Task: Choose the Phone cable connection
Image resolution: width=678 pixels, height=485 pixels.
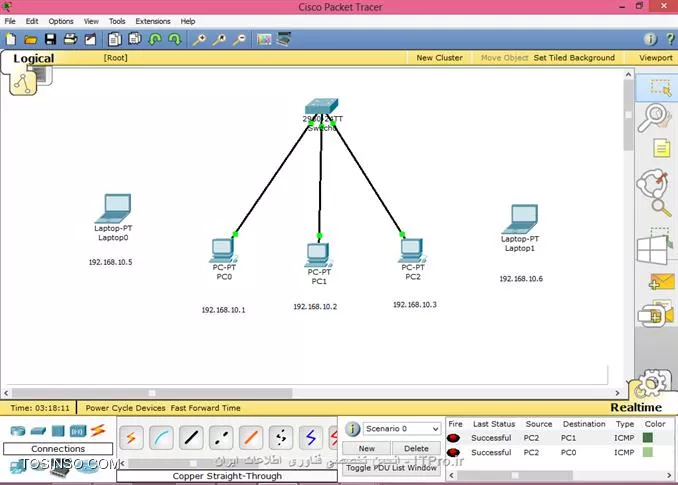Action: pyautogui.click(x=281, y=438)
